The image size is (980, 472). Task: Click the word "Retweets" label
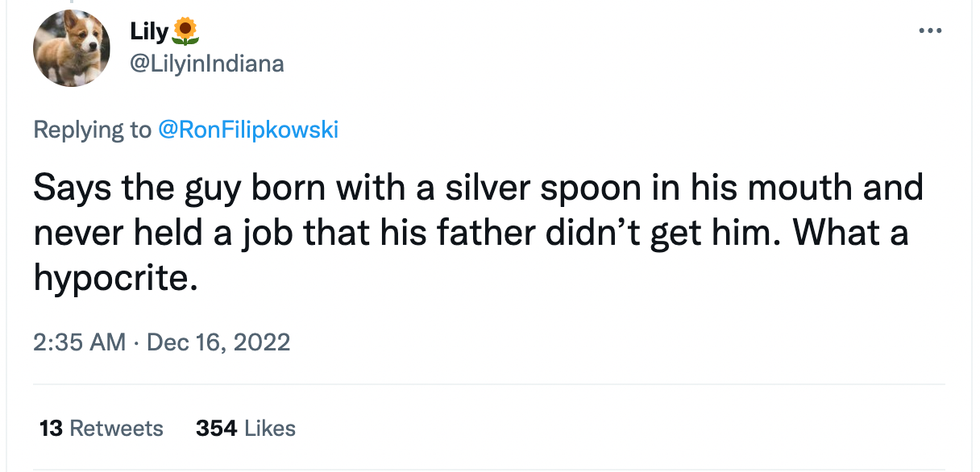(x=116, y=428)
